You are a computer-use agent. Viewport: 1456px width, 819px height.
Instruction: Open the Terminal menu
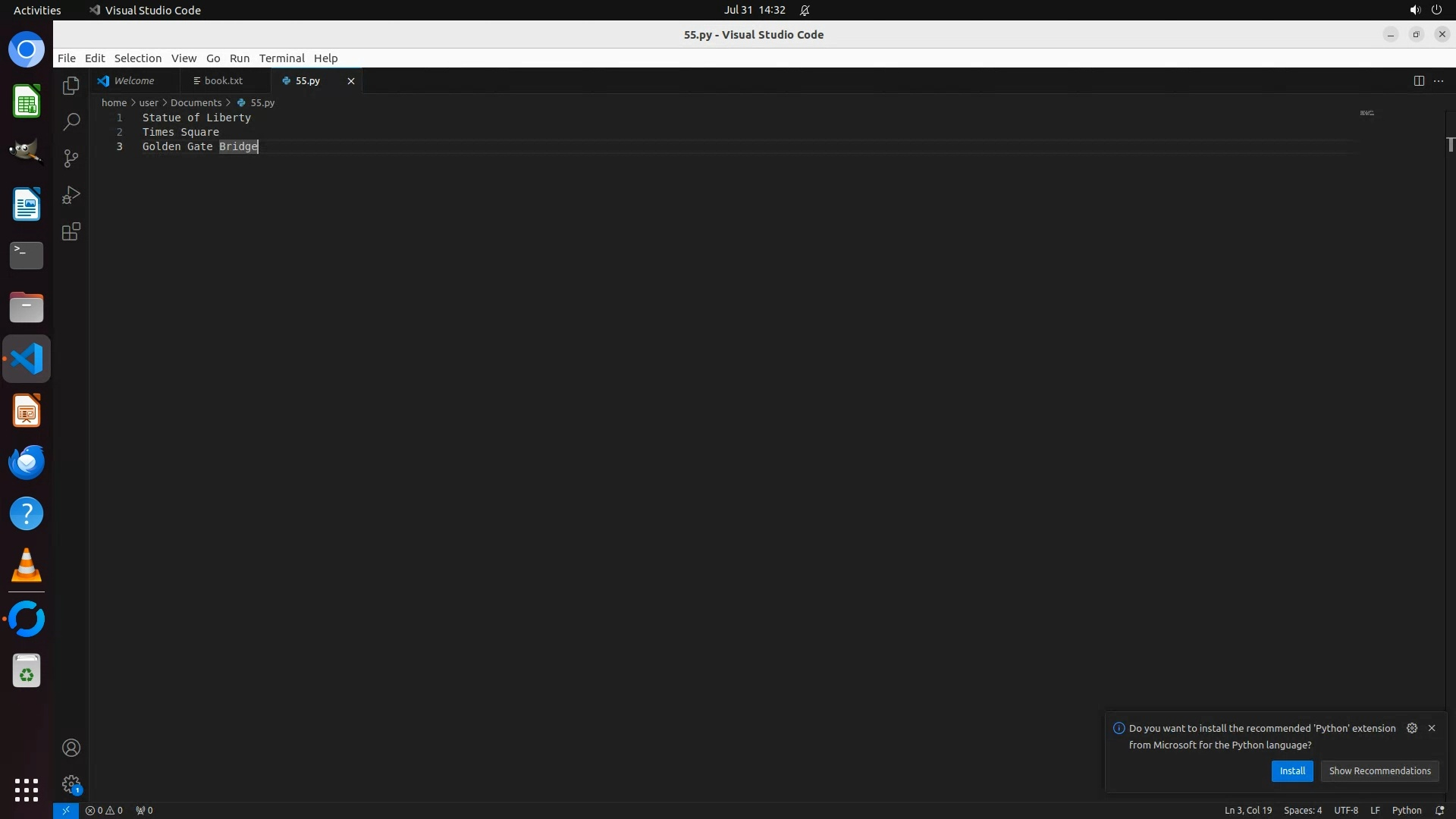281,58
